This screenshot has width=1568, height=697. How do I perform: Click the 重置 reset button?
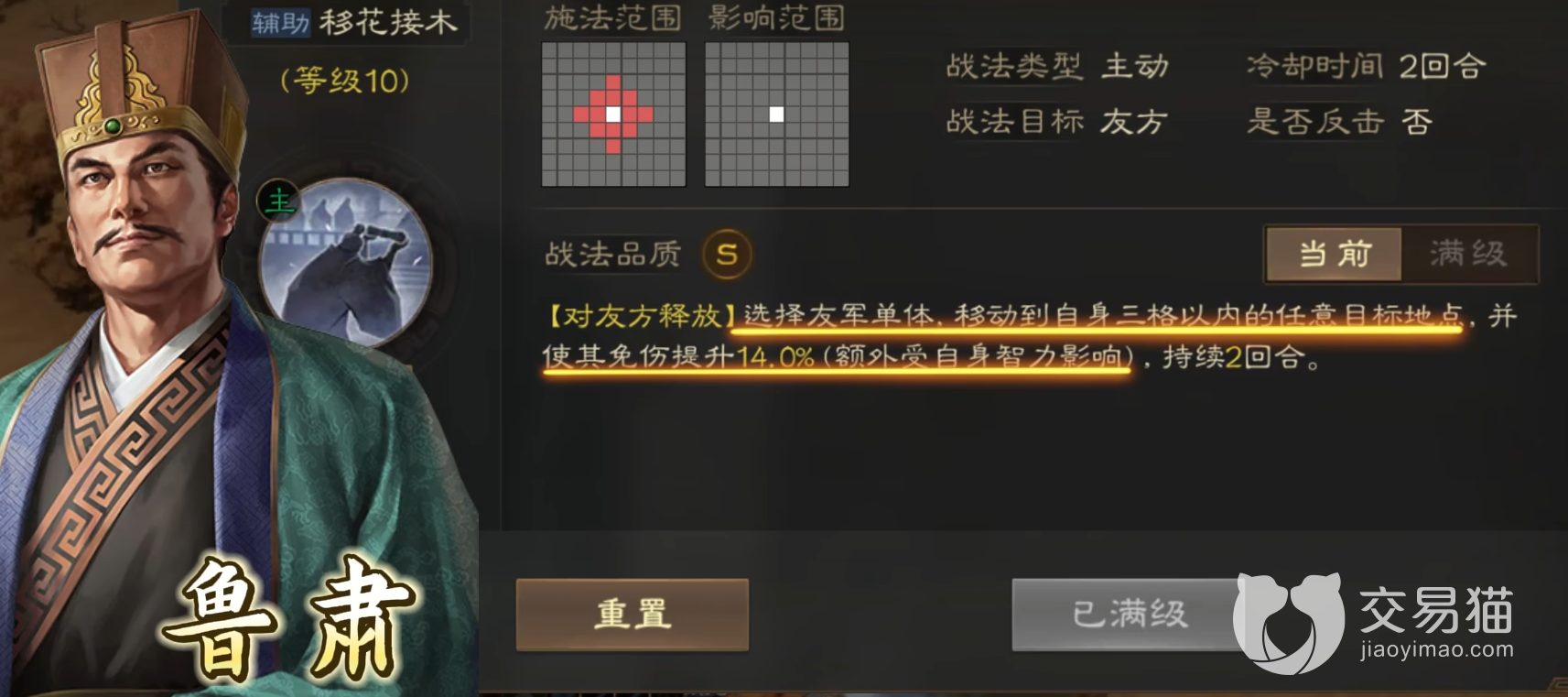[633, 614]
